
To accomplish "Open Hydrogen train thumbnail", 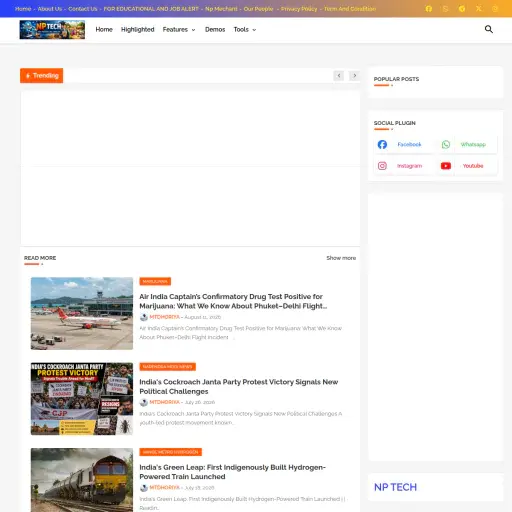I will coord(82,480).
